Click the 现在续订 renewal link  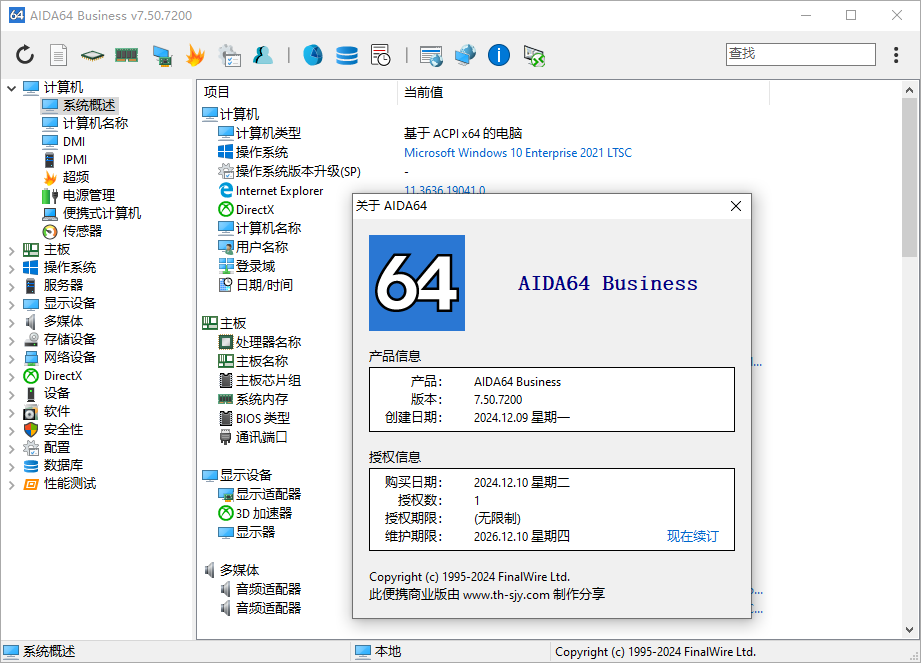pyautogui.click(x=693, y=536)
